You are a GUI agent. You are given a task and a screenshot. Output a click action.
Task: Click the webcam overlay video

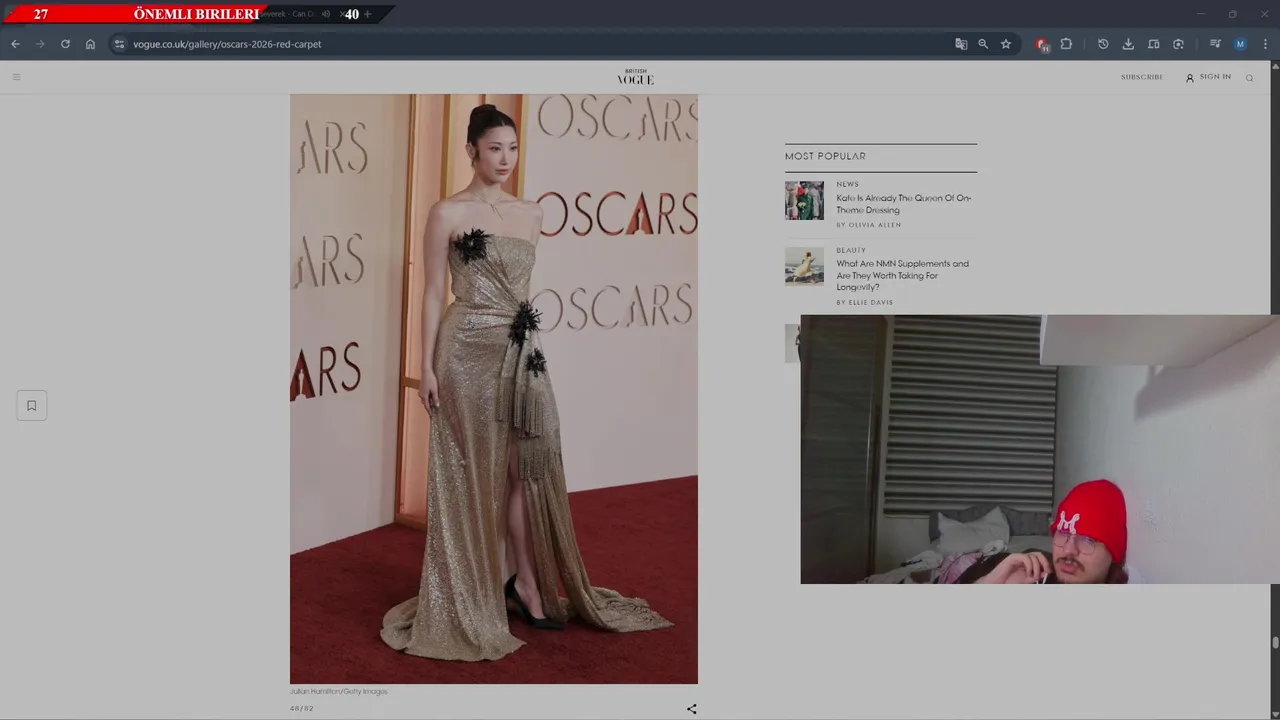point(1040,449)
